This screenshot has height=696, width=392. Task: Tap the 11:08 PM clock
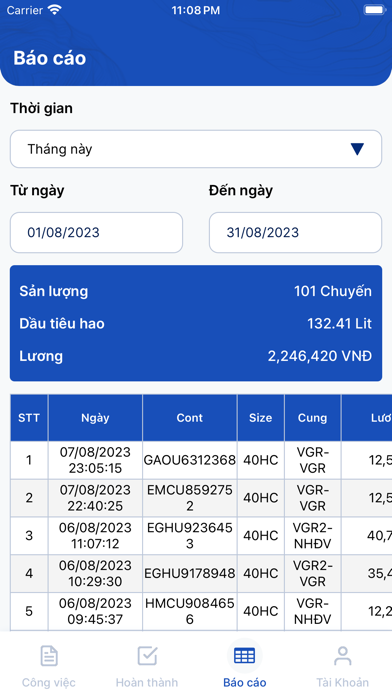coord(196,10)
